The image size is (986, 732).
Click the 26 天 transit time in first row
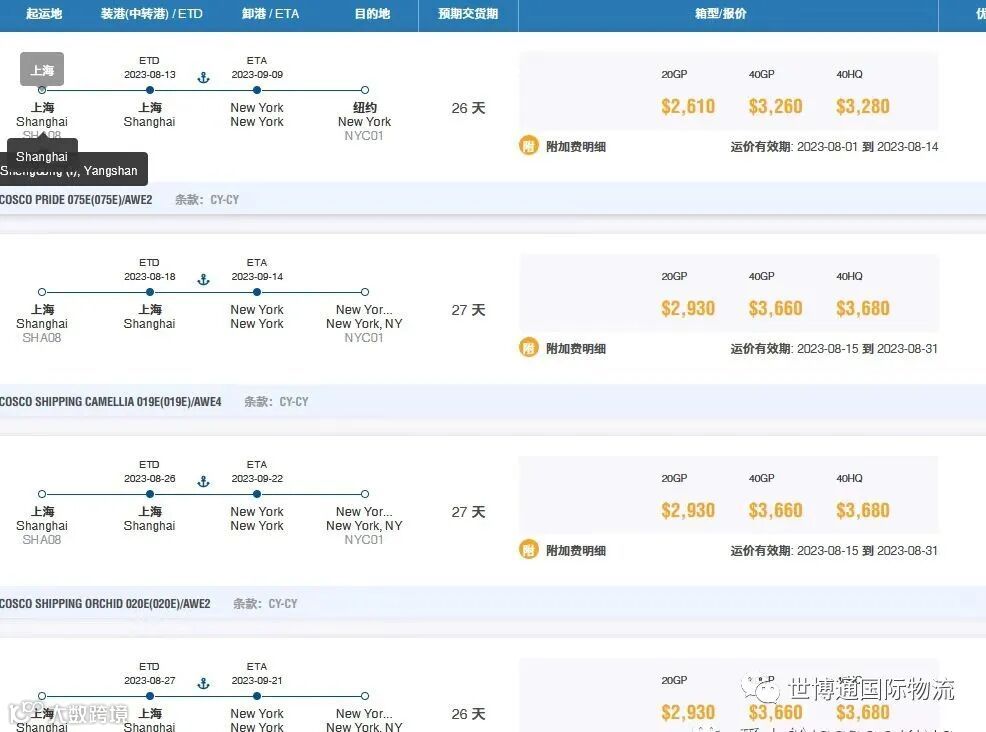coord(468,108)
